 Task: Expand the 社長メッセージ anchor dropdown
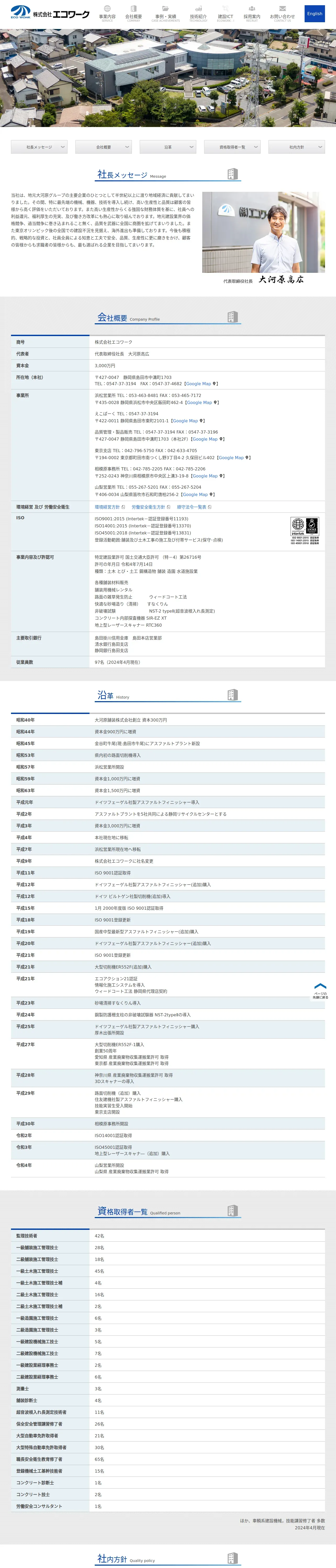click(39, 147)
